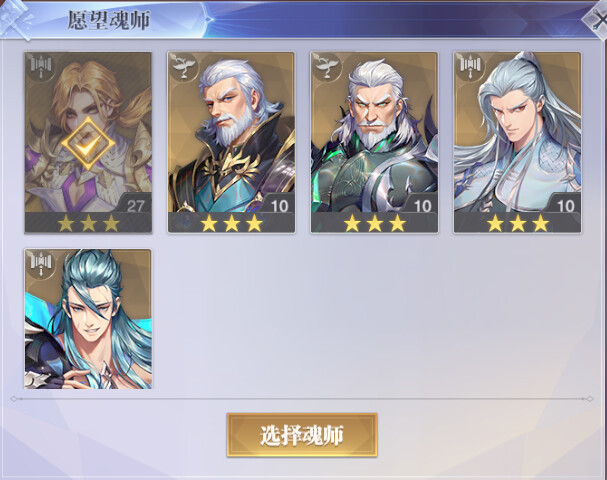Viewport: 607px width, 480px height.
Task: Close the 愿望魂师 dialog
Action: coord(598,19)
